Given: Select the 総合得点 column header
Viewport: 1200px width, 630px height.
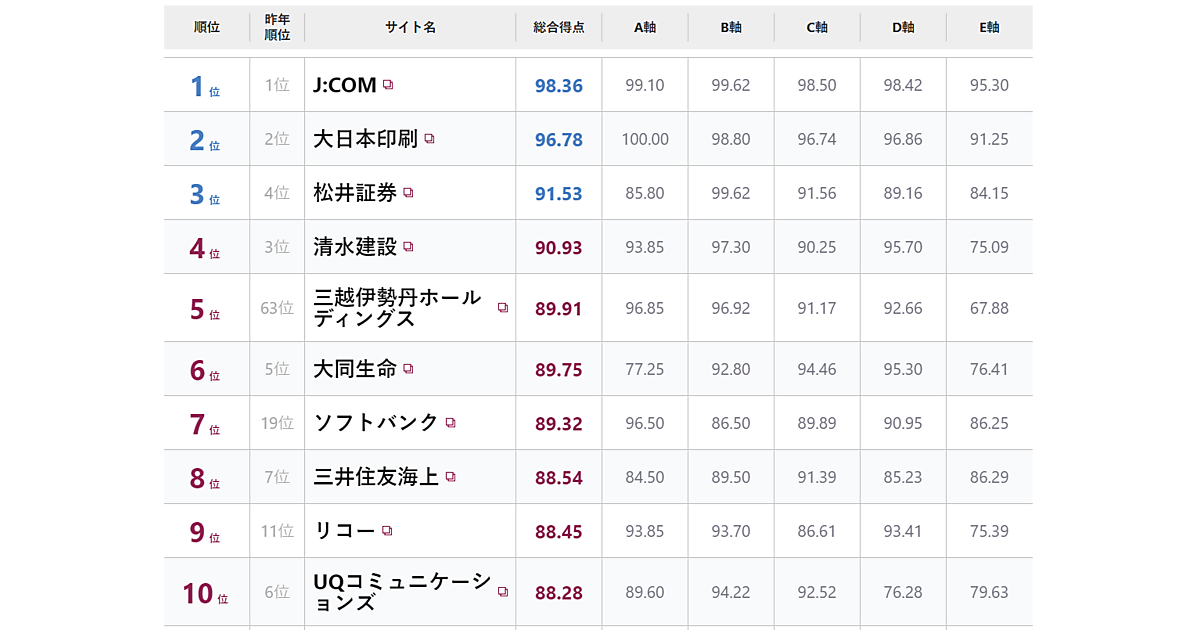Looking at the screenshot, I should 558,27.
